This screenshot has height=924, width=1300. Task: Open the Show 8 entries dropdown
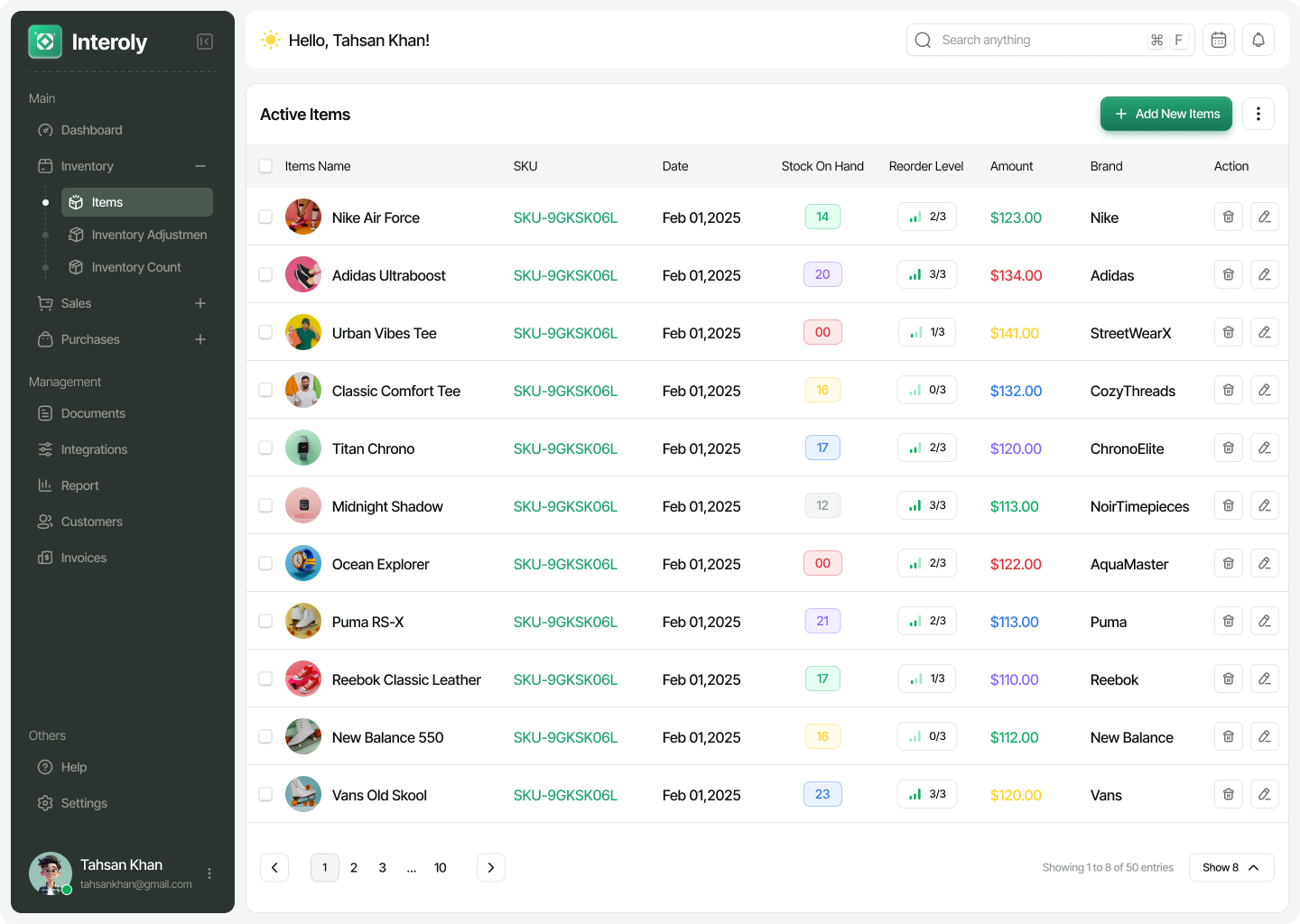tap(1231, 867)
